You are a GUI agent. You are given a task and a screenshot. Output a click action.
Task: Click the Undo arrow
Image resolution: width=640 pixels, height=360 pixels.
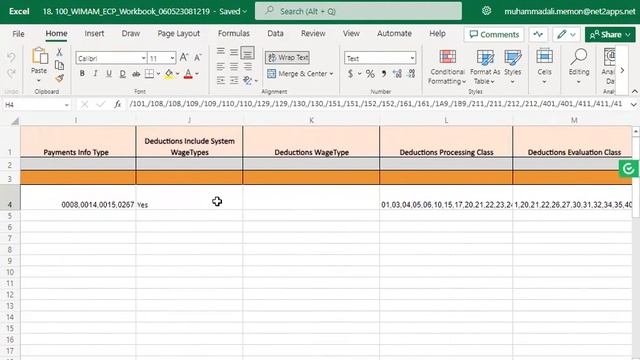11,57
